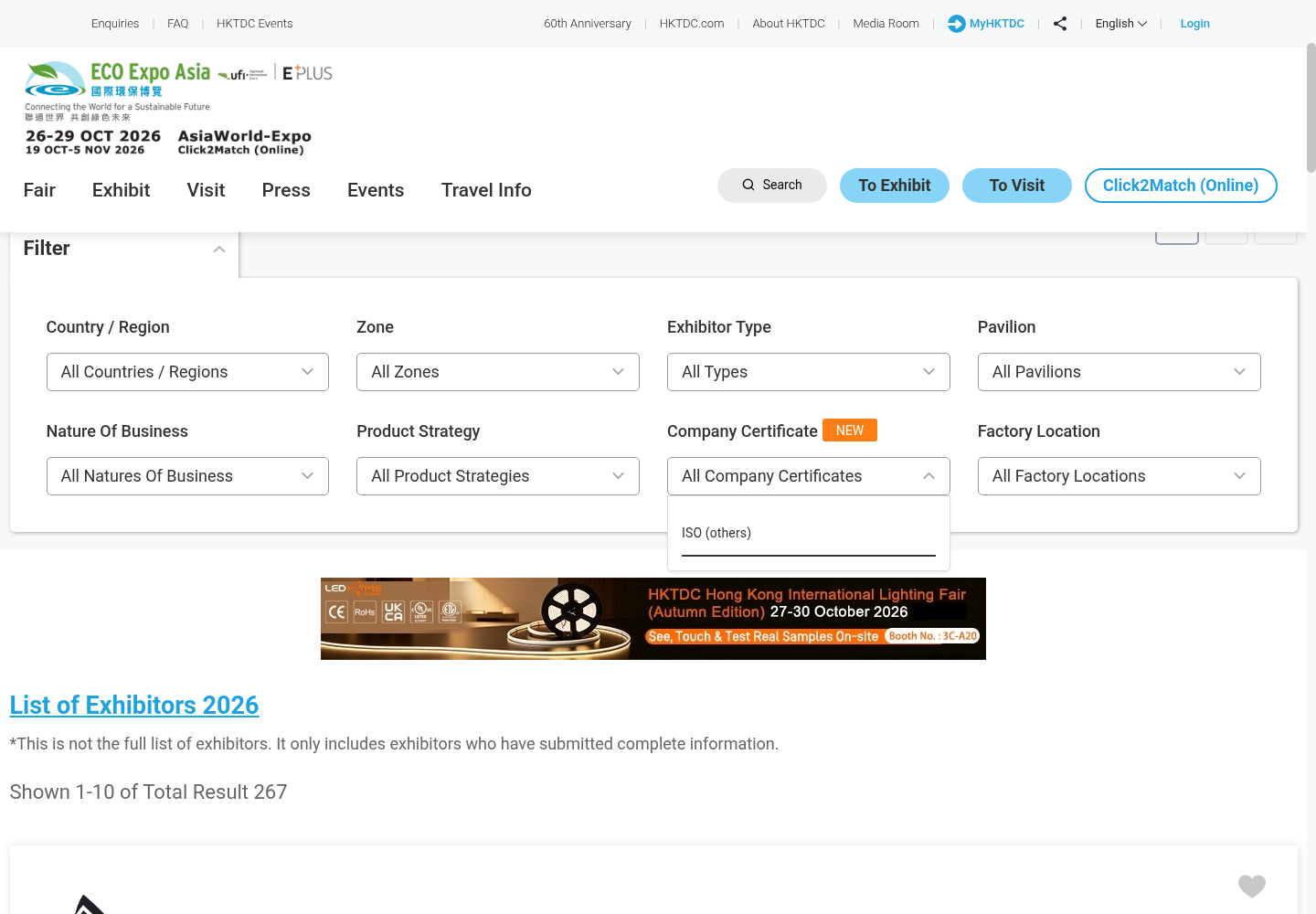Open MyHKTDC arrow icon link
Viewport: 1316px width, 914px height.
pos(985,24)
